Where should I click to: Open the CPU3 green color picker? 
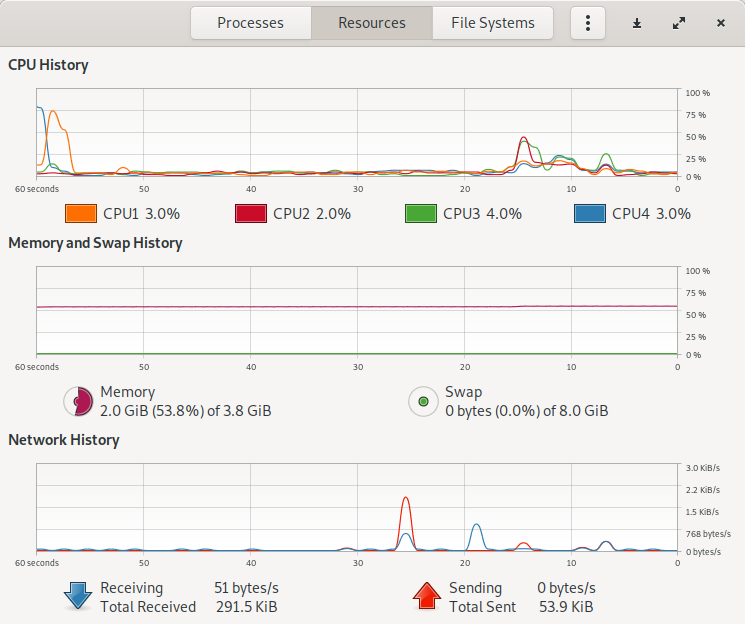pos(421,213)
